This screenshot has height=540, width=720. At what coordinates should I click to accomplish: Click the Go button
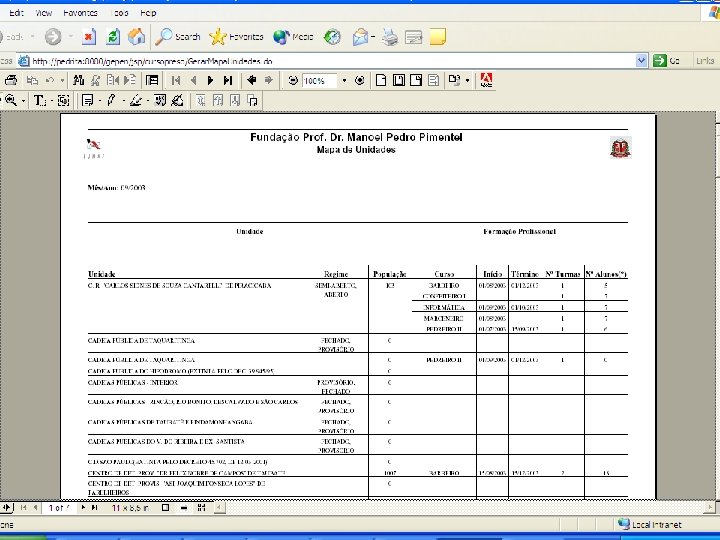coord(666,61)
